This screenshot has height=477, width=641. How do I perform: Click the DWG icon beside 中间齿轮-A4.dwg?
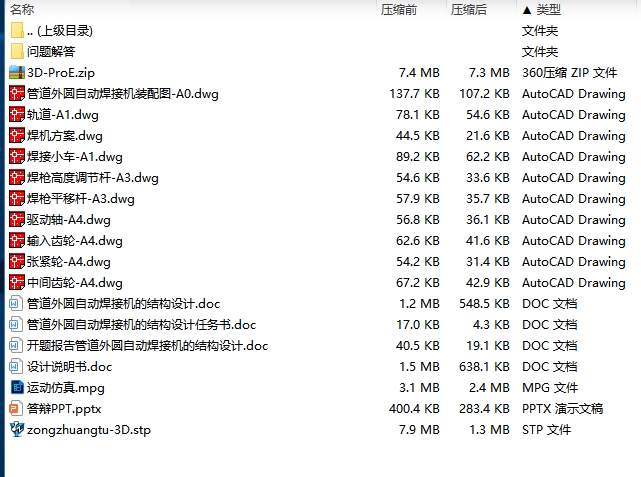click(x=17, y=283)
